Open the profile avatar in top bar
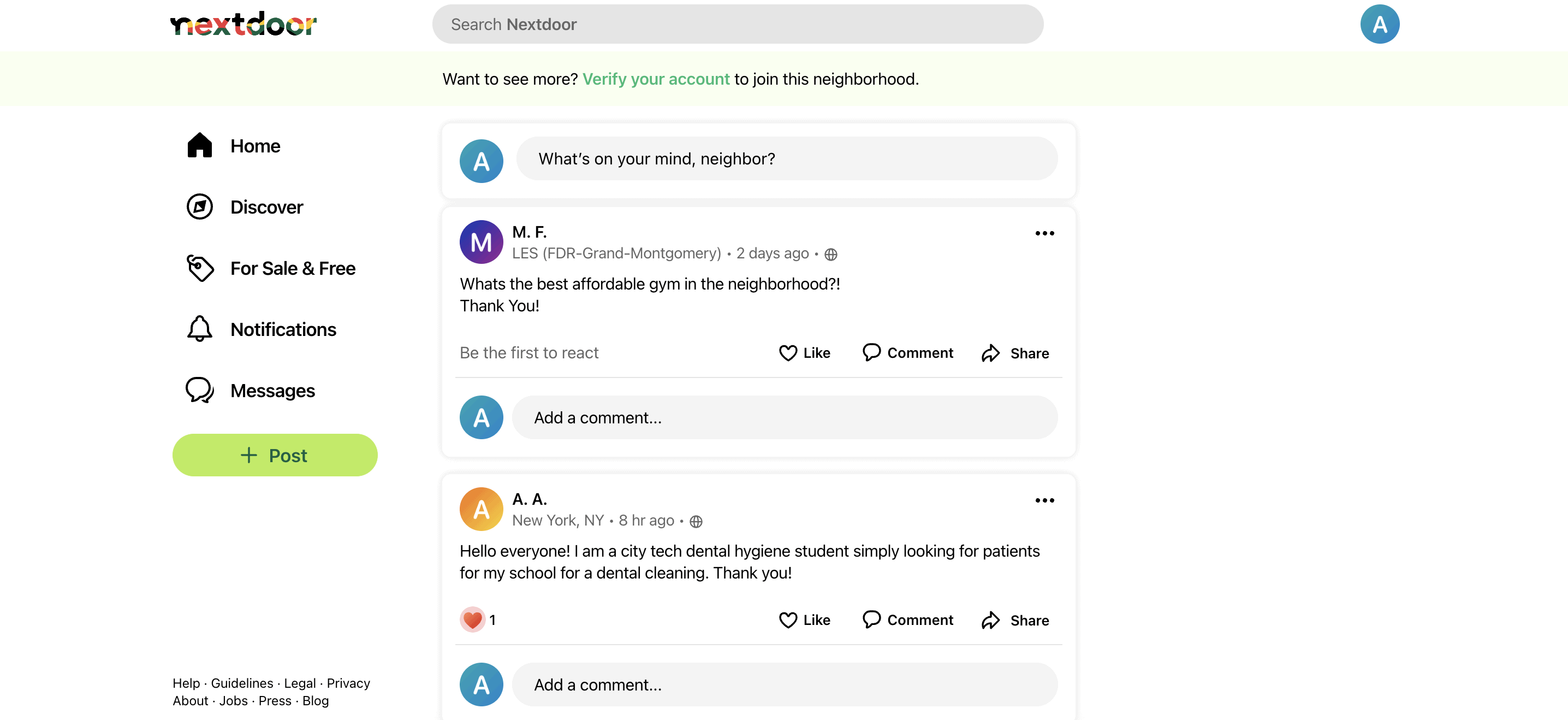Image resolution: width=1568 pixels, height=720 pixels. (x=1379, y=25)
